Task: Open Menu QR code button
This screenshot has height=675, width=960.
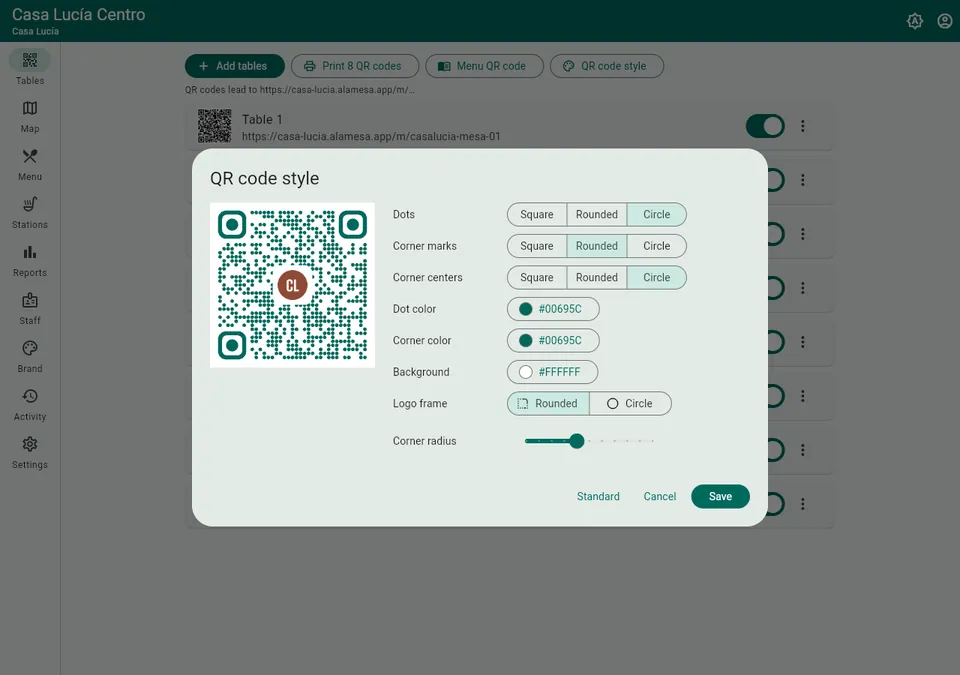Action: pos(484,66)
